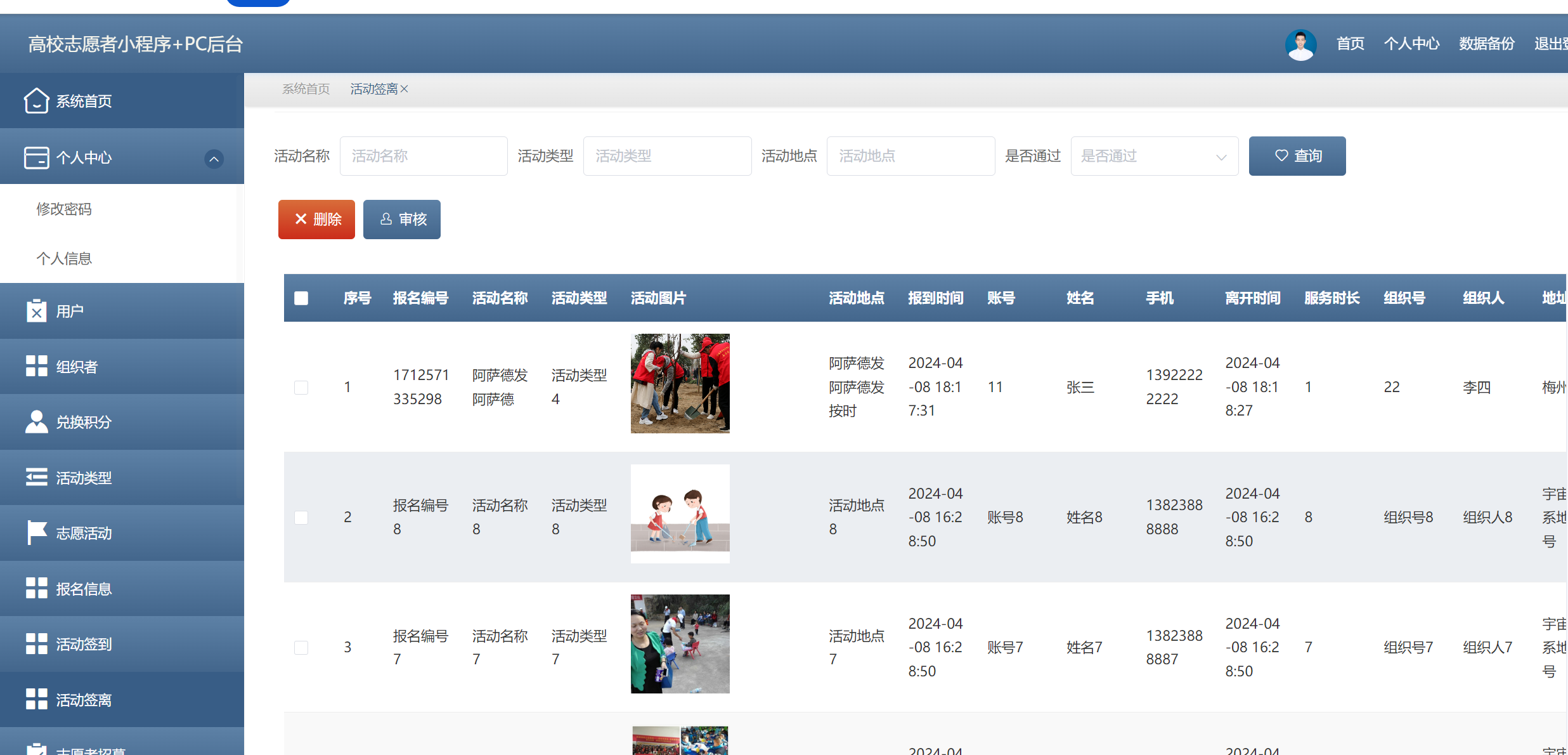Click the grid icon beside 组织者
Viewport: 1568px width, 755px height.
(36, 366)
